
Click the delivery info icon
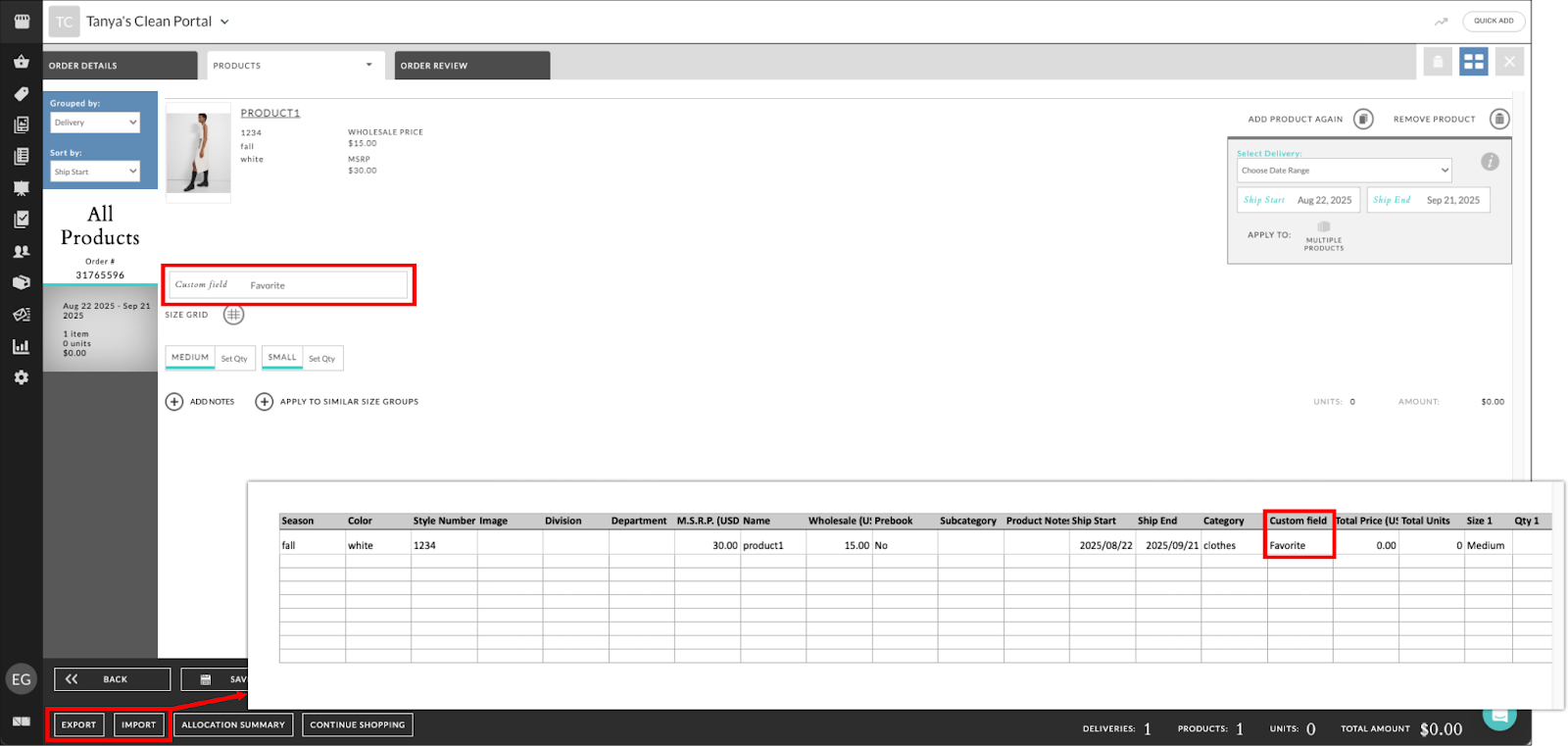(x=1490, y=162)
